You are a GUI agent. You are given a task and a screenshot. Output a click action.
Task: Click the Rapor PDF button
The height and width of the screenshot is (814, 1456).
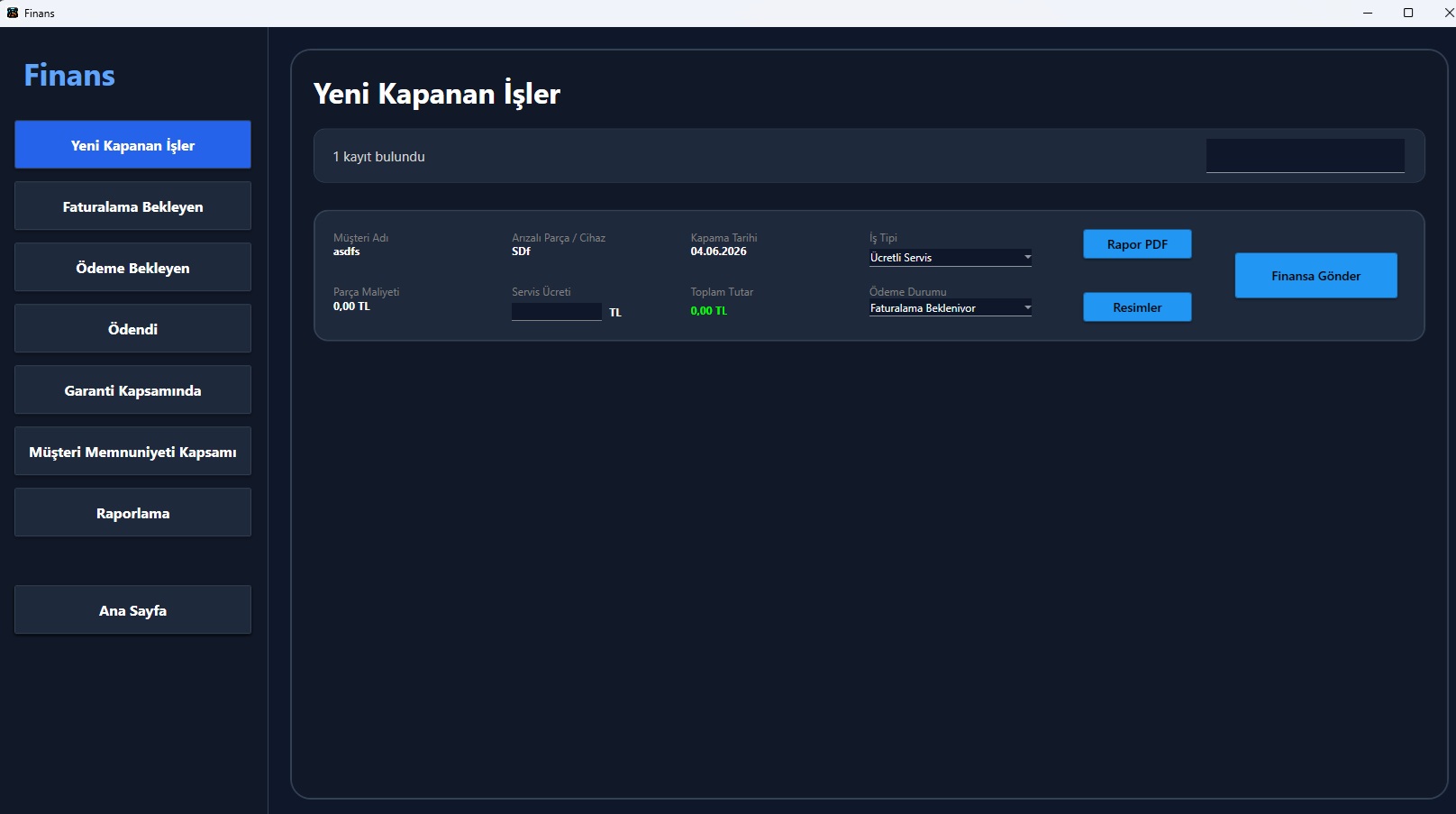tap(1137, 244)
